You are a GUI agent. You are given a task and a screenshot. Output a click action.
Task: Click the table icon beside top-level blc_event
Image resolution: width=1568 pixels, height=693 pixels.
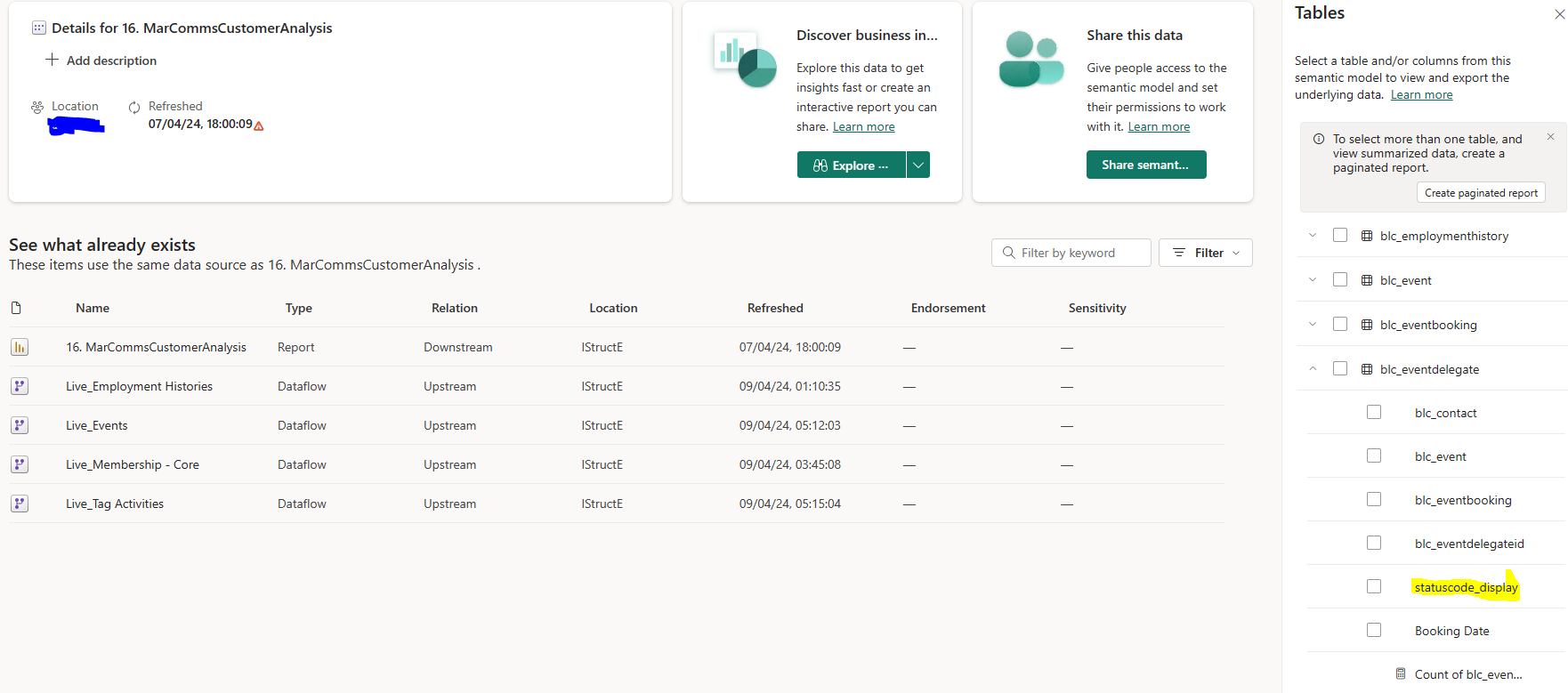(1367, 280)
